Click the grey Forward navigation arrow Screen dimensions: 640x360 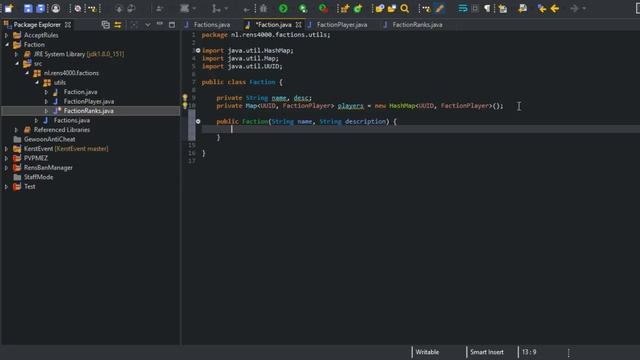pyautogui.click(x=574, y=9)
